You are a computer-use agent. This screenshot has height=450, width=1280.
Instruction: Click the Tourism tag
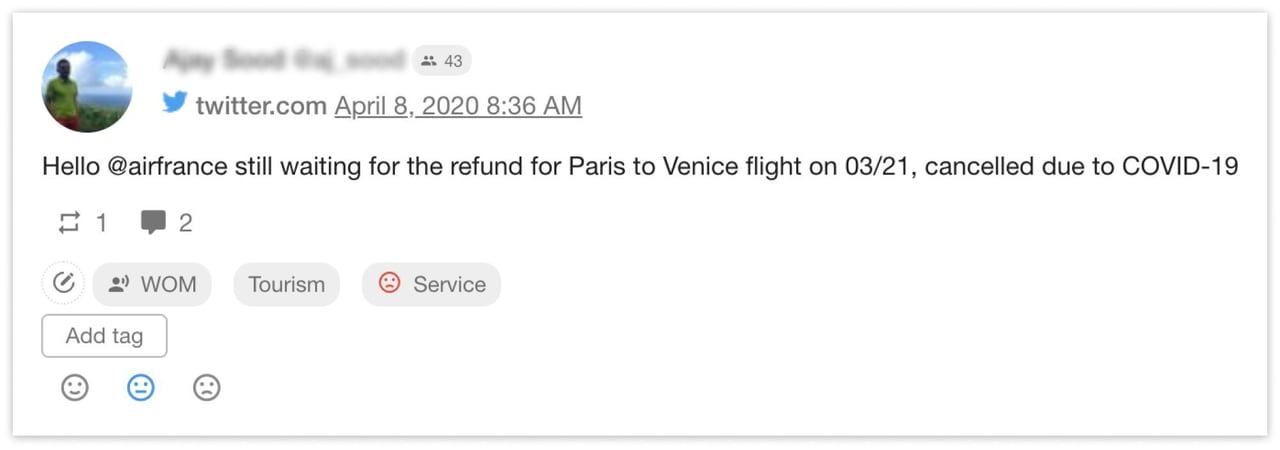286,284
